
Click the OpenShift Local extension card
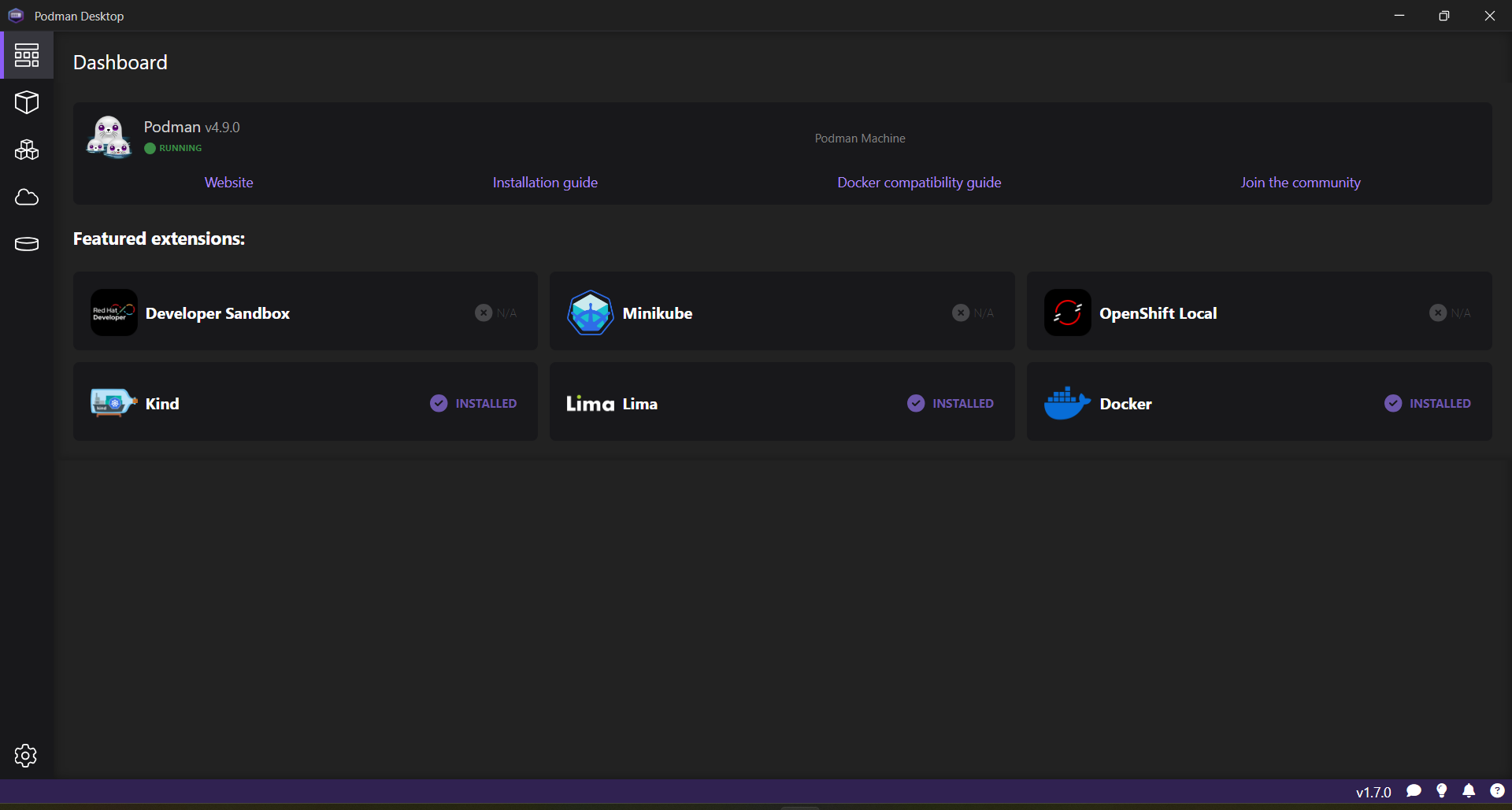(x=1258, y=312)
